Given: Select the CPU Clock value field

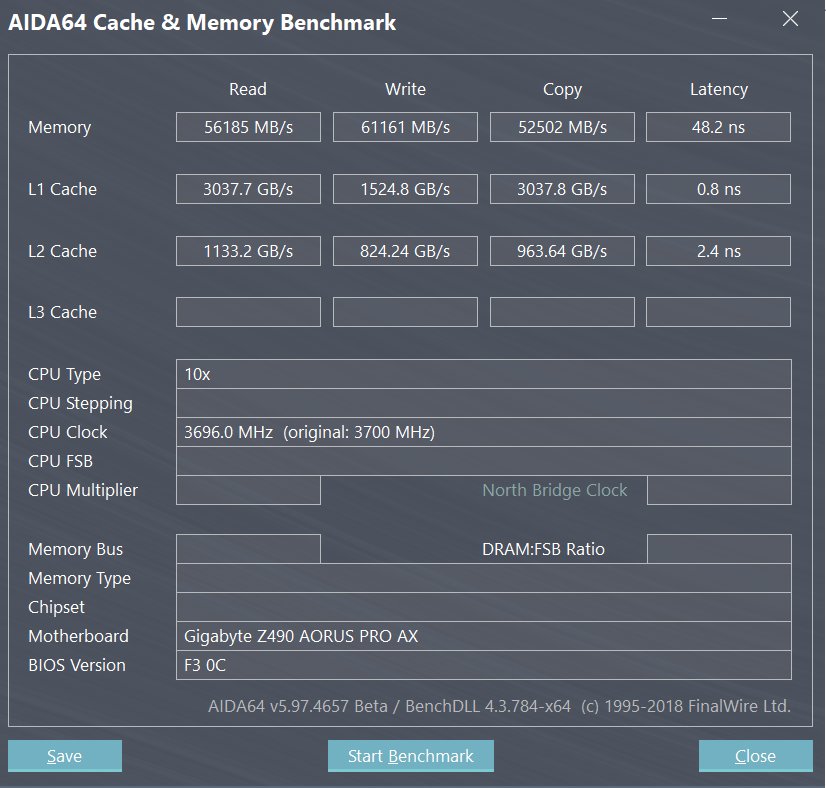Looking at the screenshot, I should point(483,432).
